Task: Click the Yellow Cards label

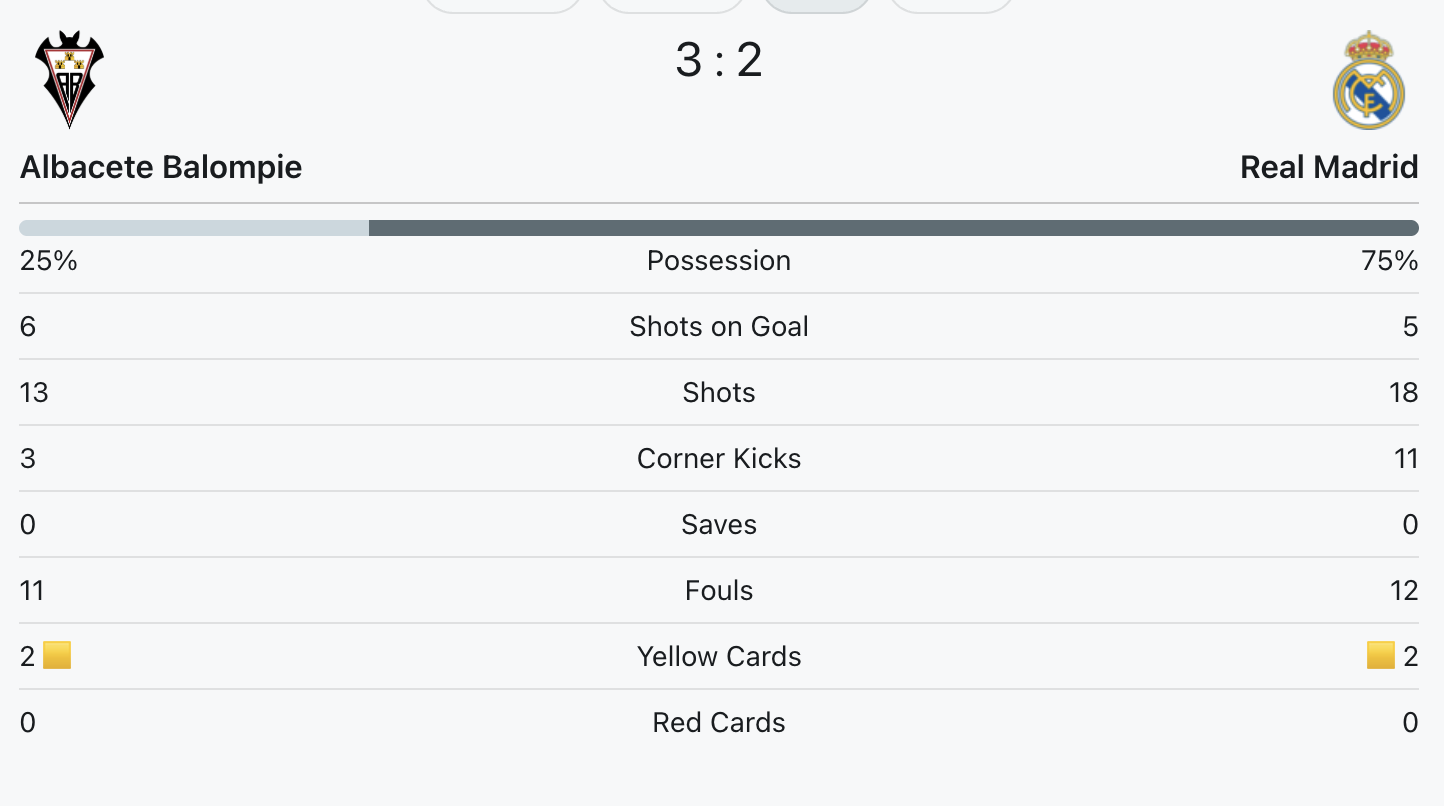Action: click(719, 657)
